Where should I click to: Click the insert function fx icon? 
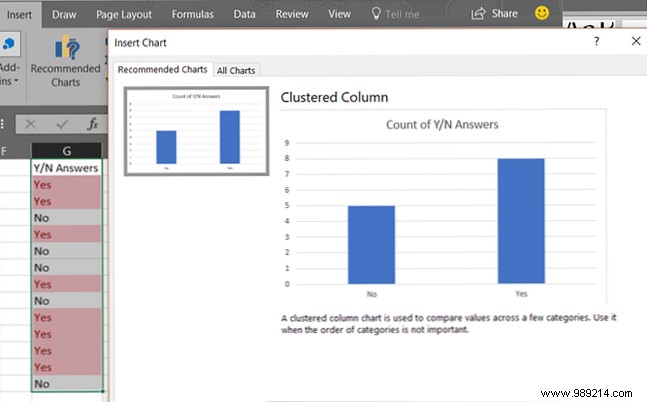click(93, 124)
